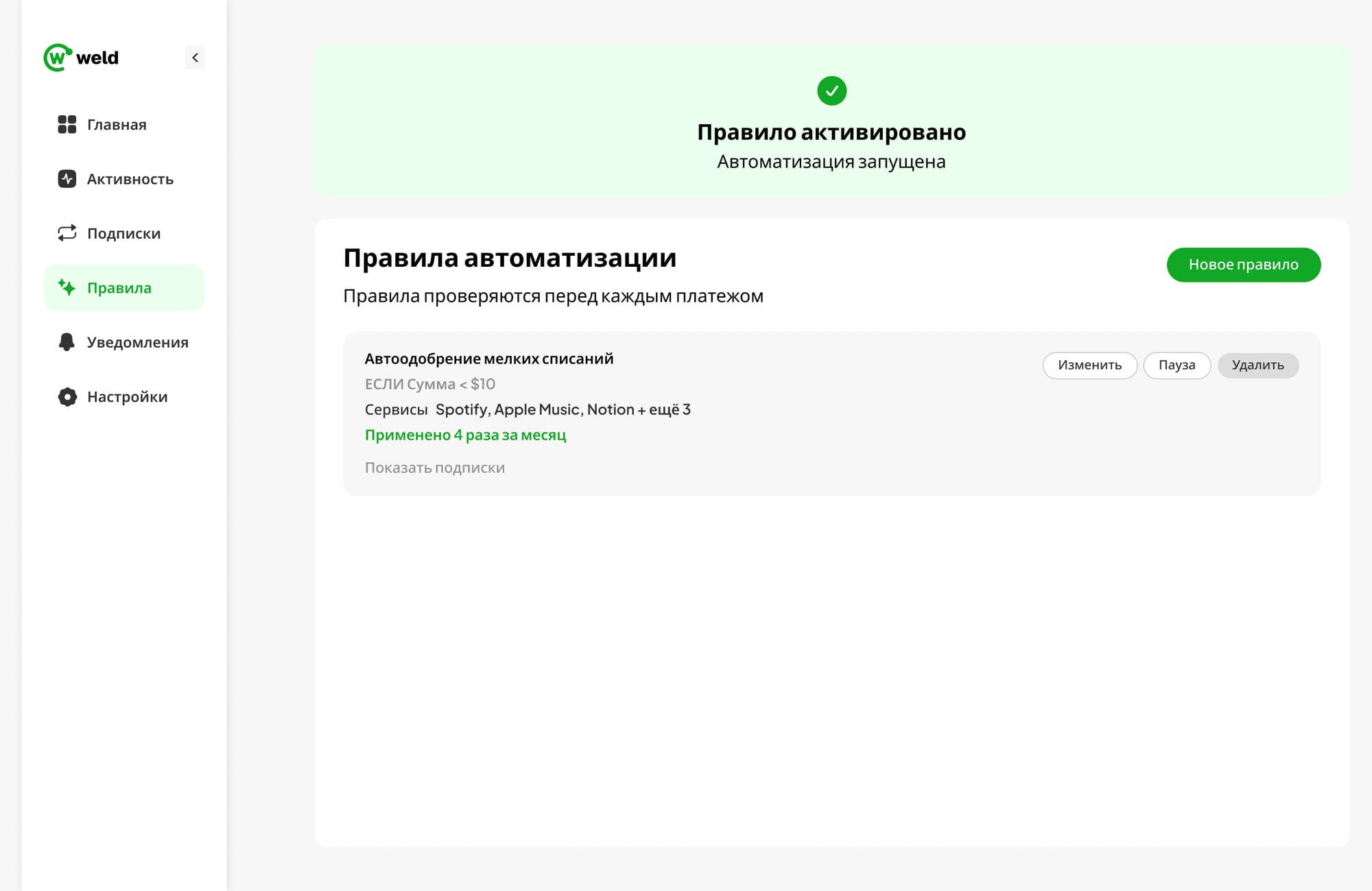Create a rule with Новое правило button
Image resolution: width=1372 pixels, height=891 pixels.
point(1243,265)
